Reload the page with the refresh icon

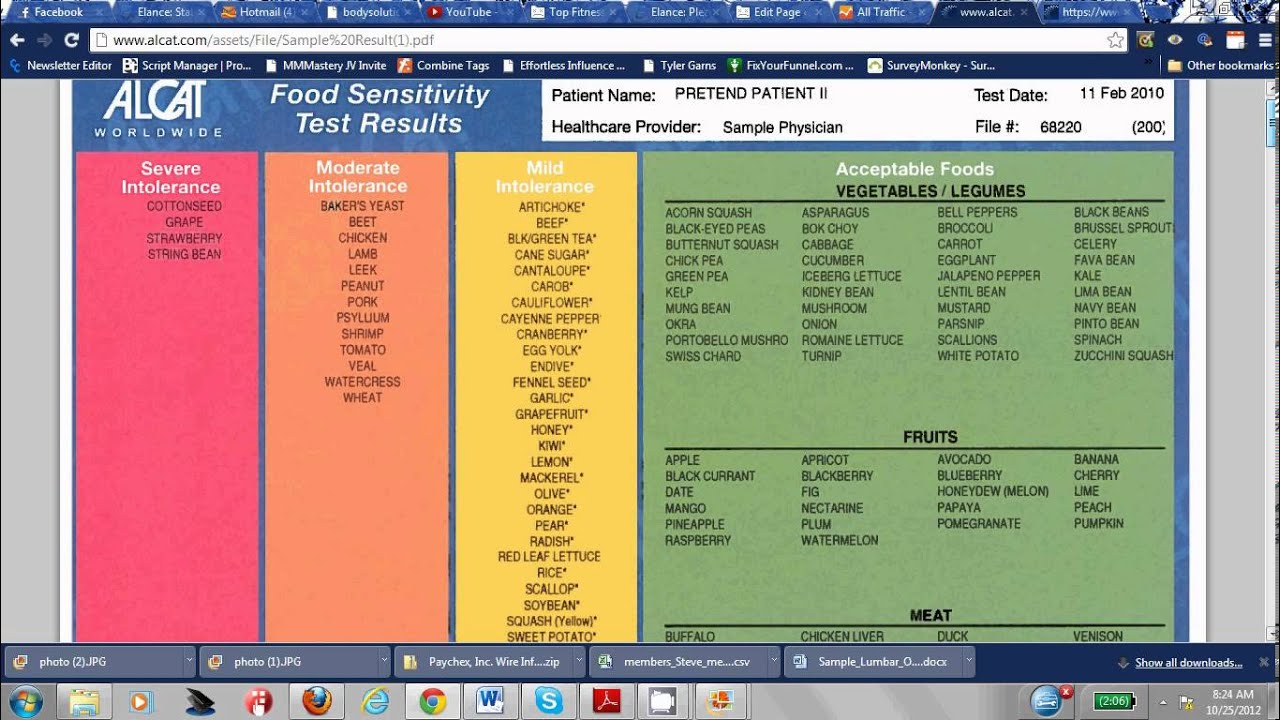(71, 40)
